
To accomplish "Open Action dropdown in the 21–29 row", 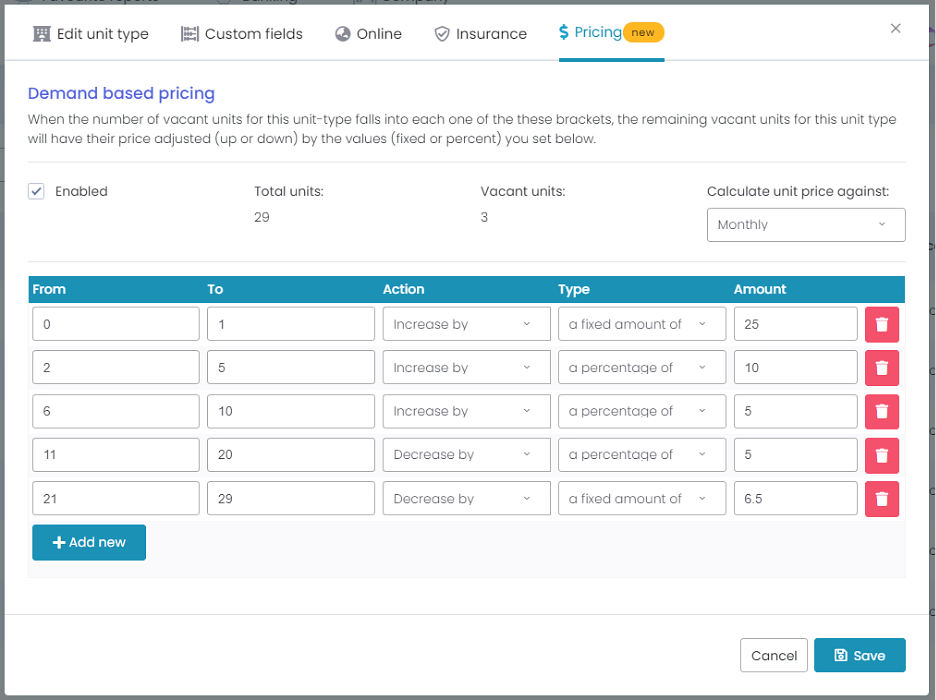I will [x=466, y=498].
